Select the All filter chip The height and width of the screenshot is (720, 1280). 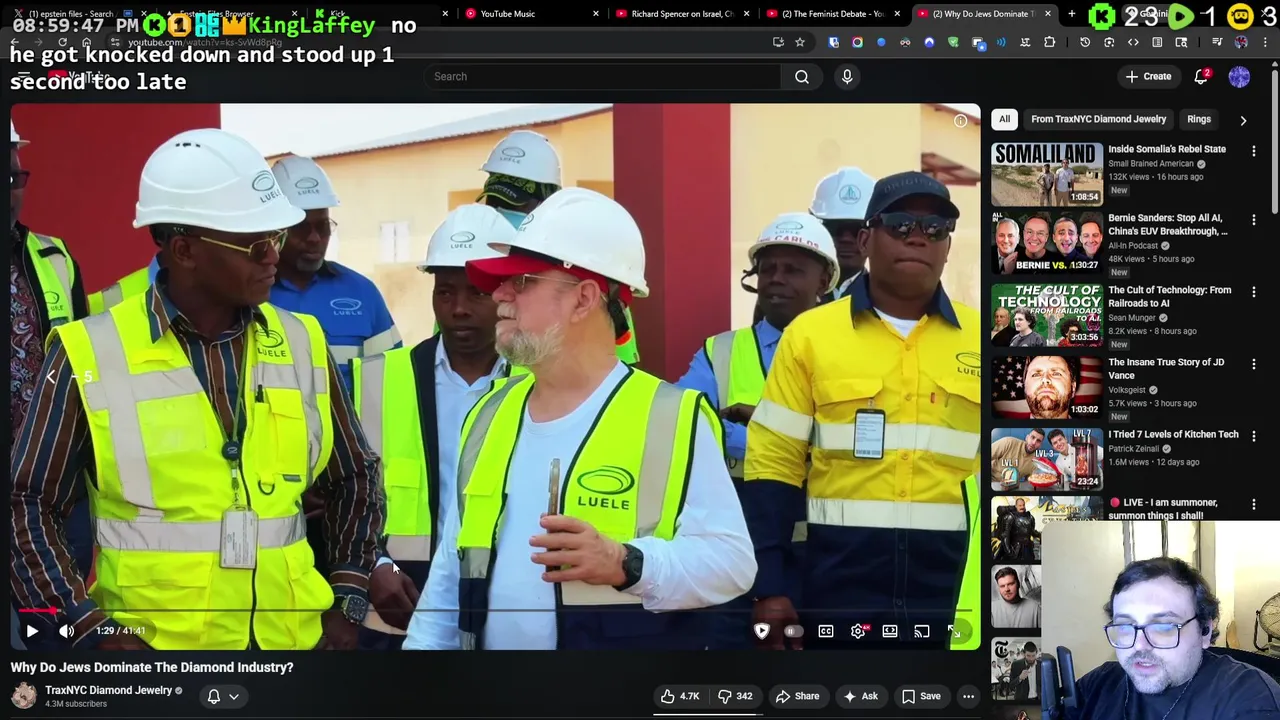pyautogui.click(x=1004, y=119)
